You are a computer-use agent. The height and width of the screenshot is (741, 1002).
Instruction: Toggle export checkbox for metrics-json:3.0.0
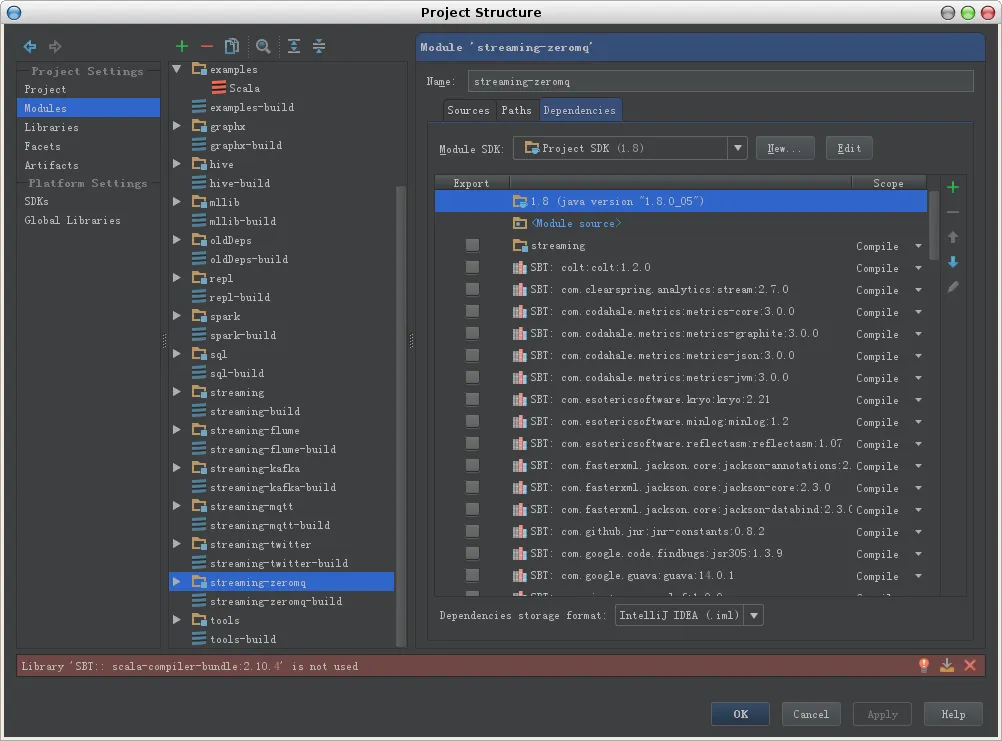472,355
